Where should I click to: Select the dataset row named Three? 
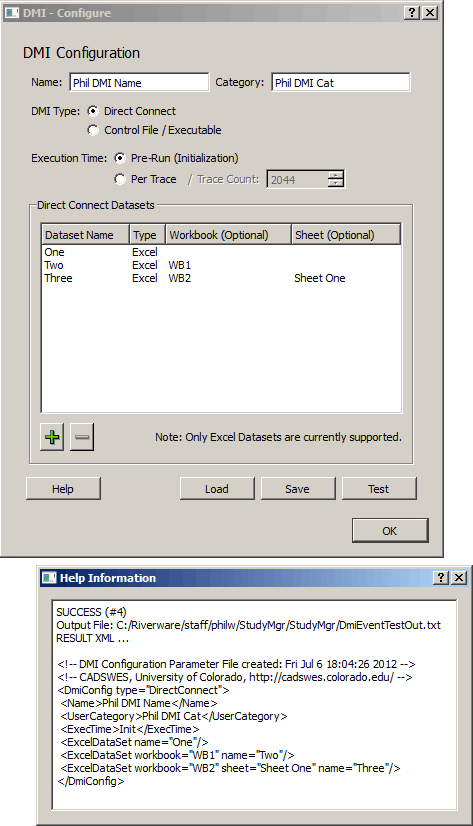221,278
